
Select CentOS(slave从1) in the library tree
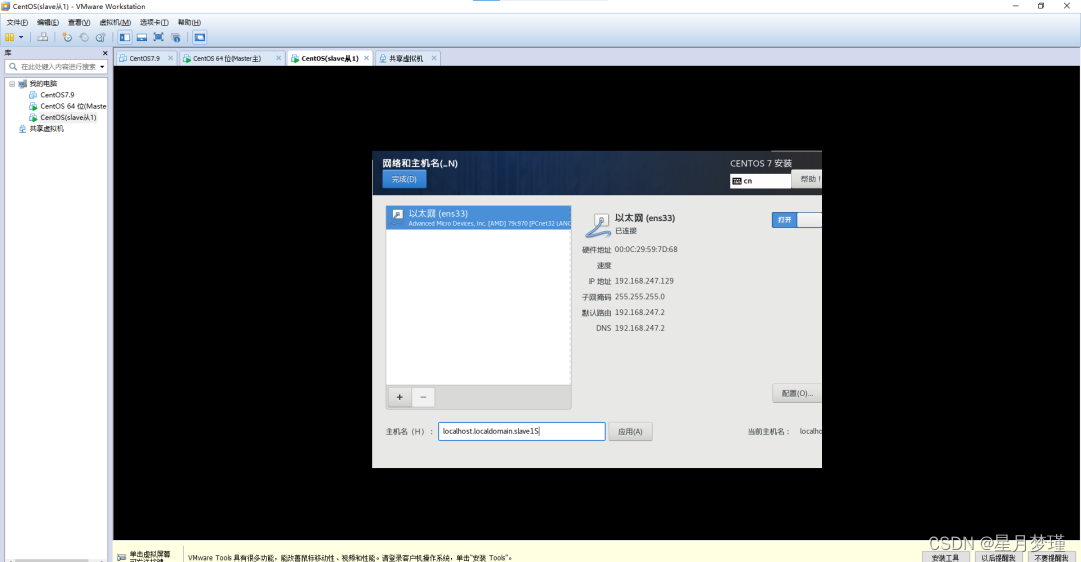tap(68, 117)
